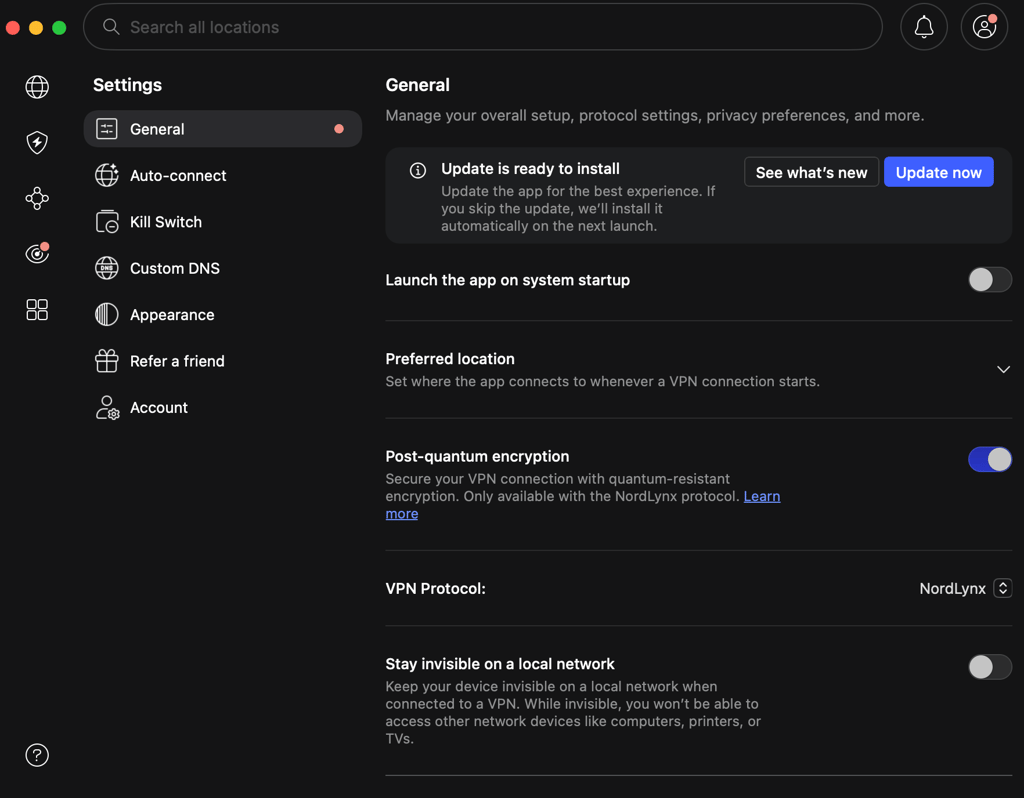Click the Preferred location heading
Image resolution: width=1024 pixels, height=798 pixels.
pos(450,359)
